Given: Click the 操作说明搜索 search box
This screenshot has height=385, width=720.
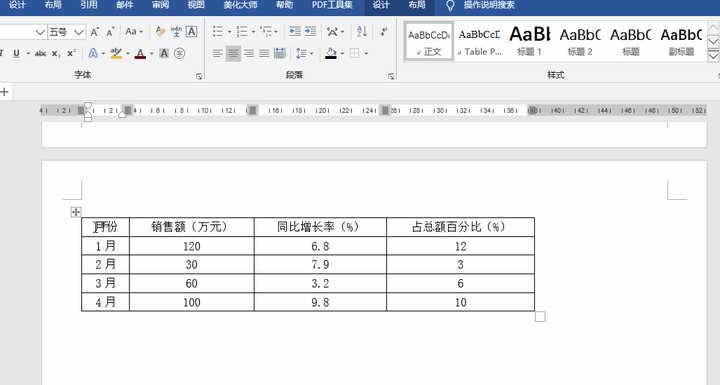Looking at the screenshot, I should click(x=489, y=5).
